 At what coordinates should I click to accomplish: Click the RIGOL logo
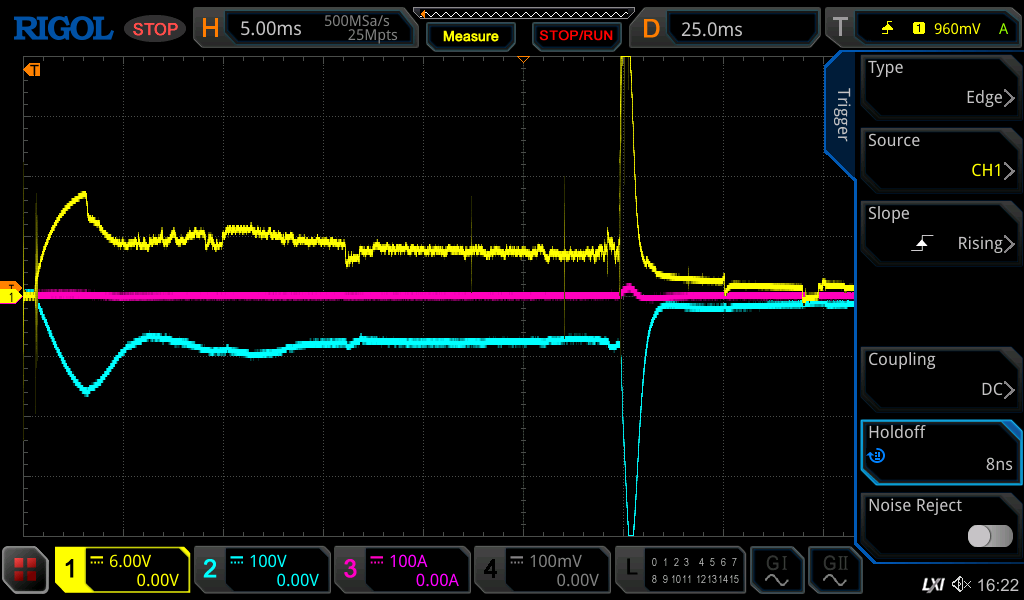coord(62,29)
